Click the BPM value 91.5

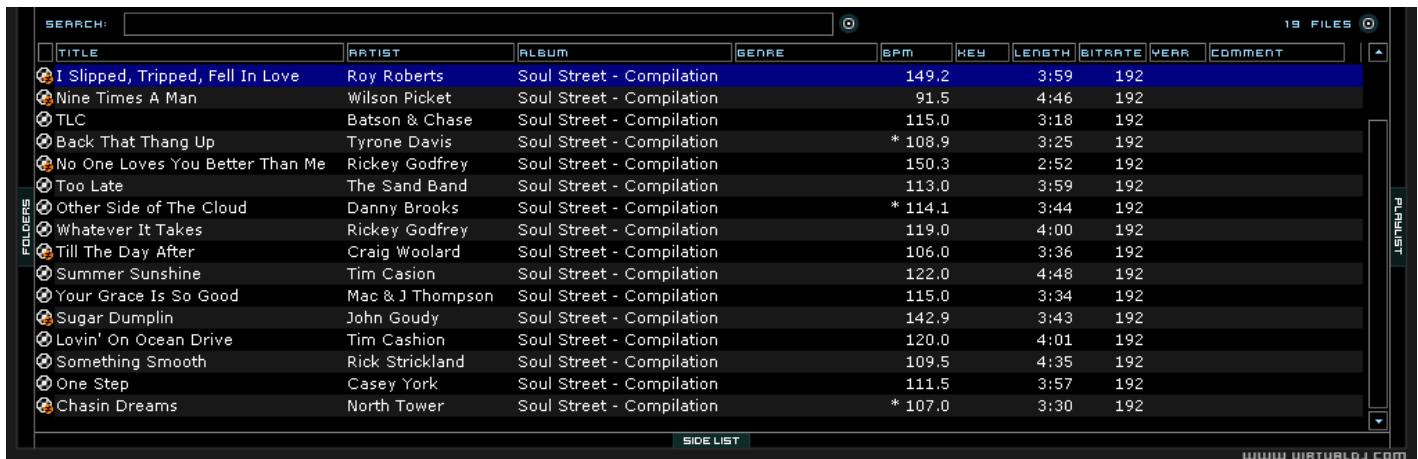(933, 98)
